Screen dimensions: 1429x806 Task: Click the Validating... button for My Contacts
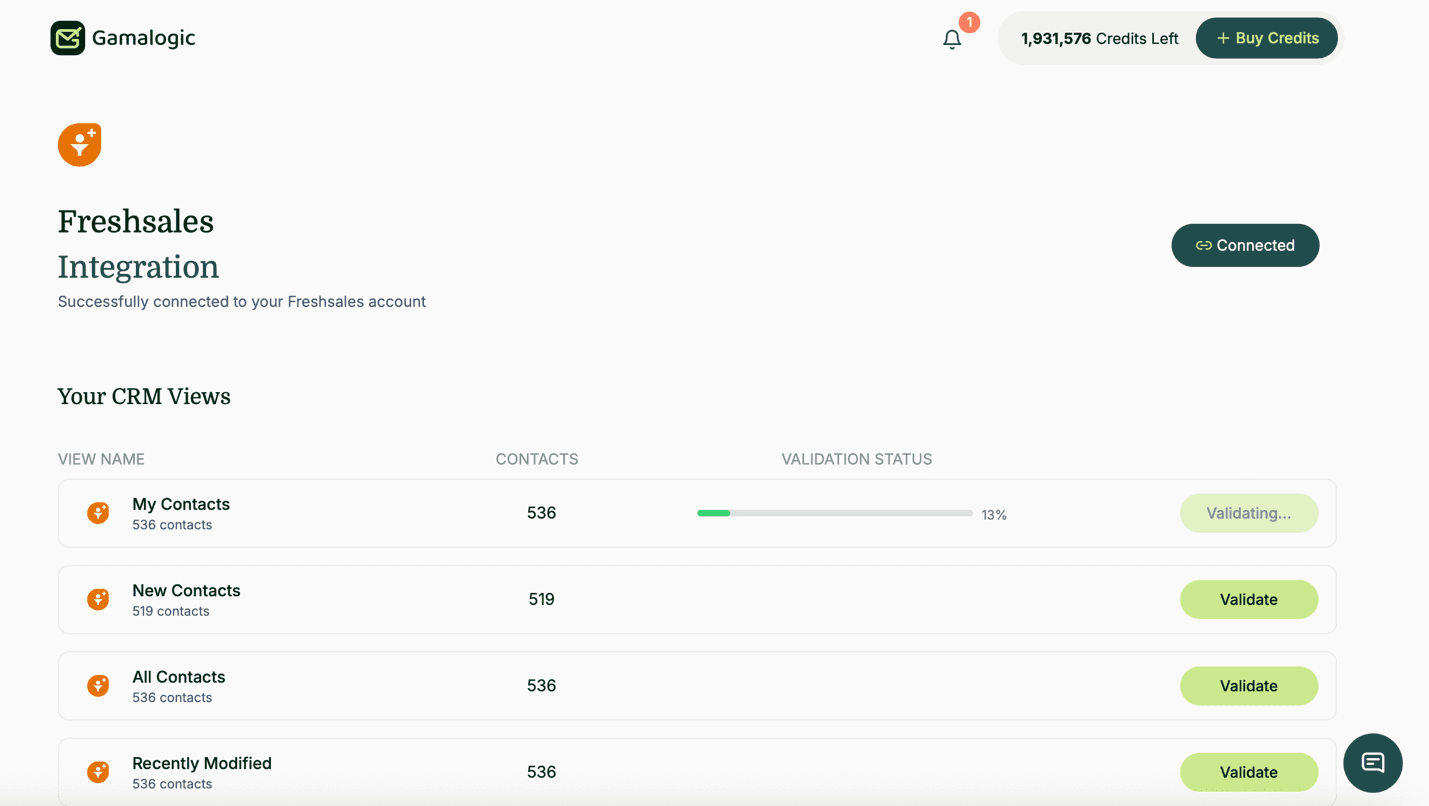coord(1249,513)
